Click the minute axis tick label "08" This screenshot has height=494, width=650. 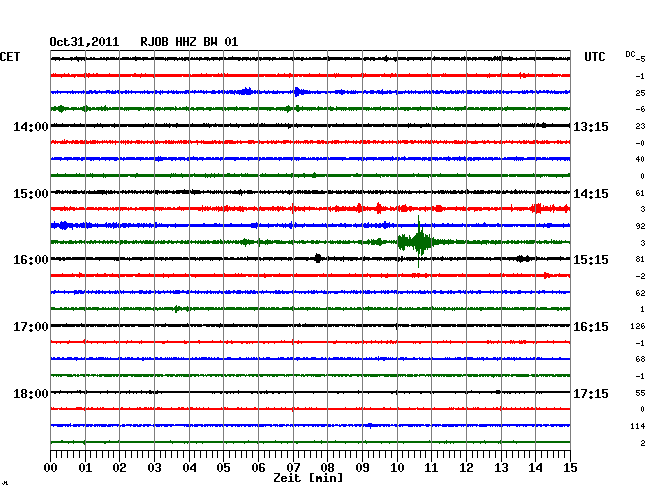coord(327,467)
